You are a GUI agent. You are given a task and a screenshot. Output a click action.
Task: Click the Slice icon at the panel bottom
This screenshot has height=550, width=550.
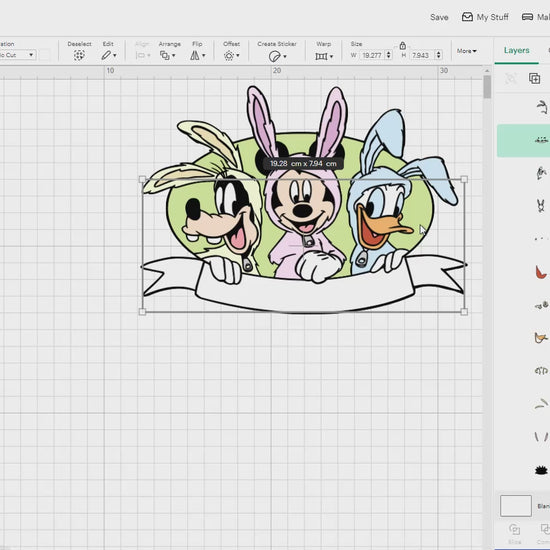point(515,529)
